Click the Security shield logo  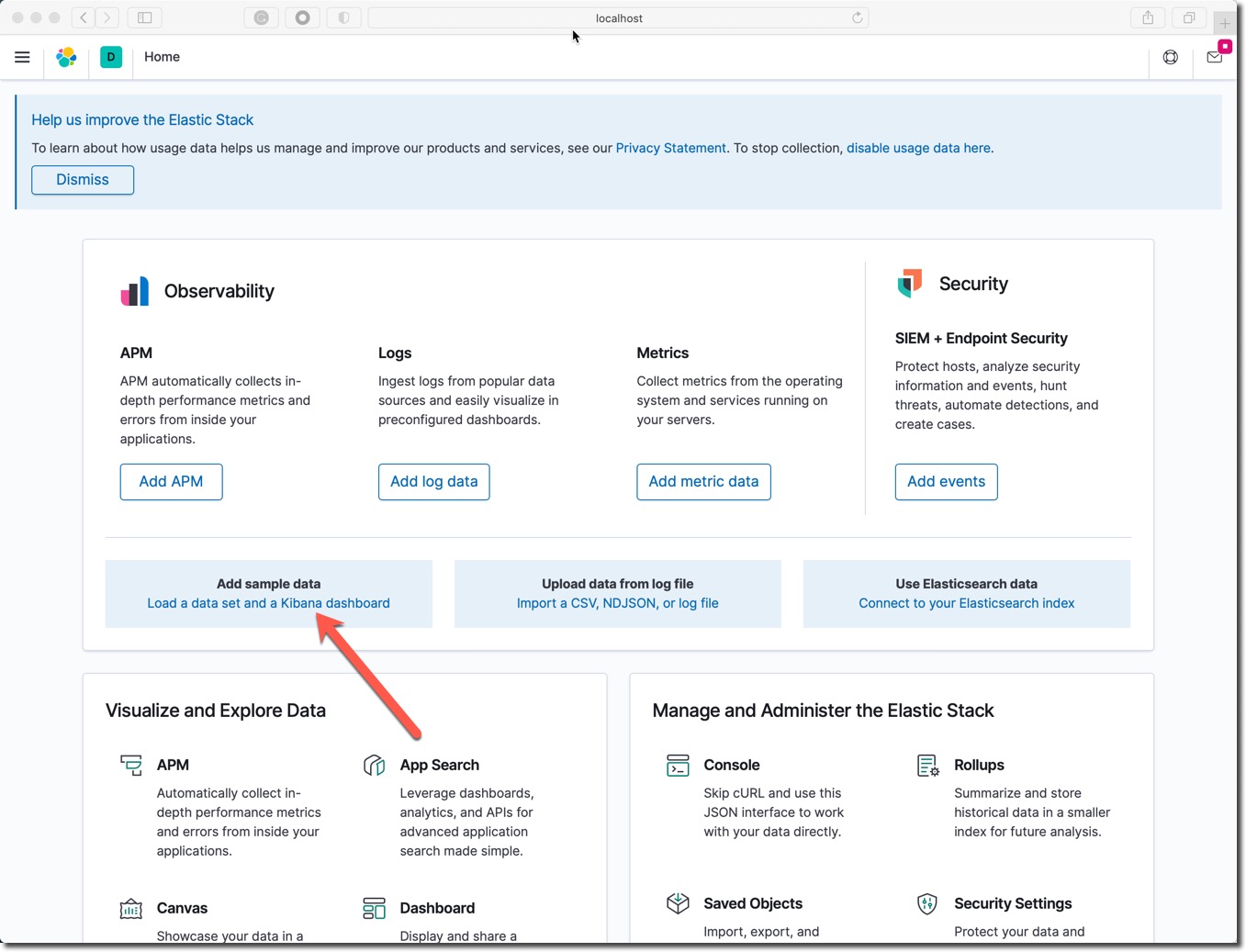coord(909,284)
